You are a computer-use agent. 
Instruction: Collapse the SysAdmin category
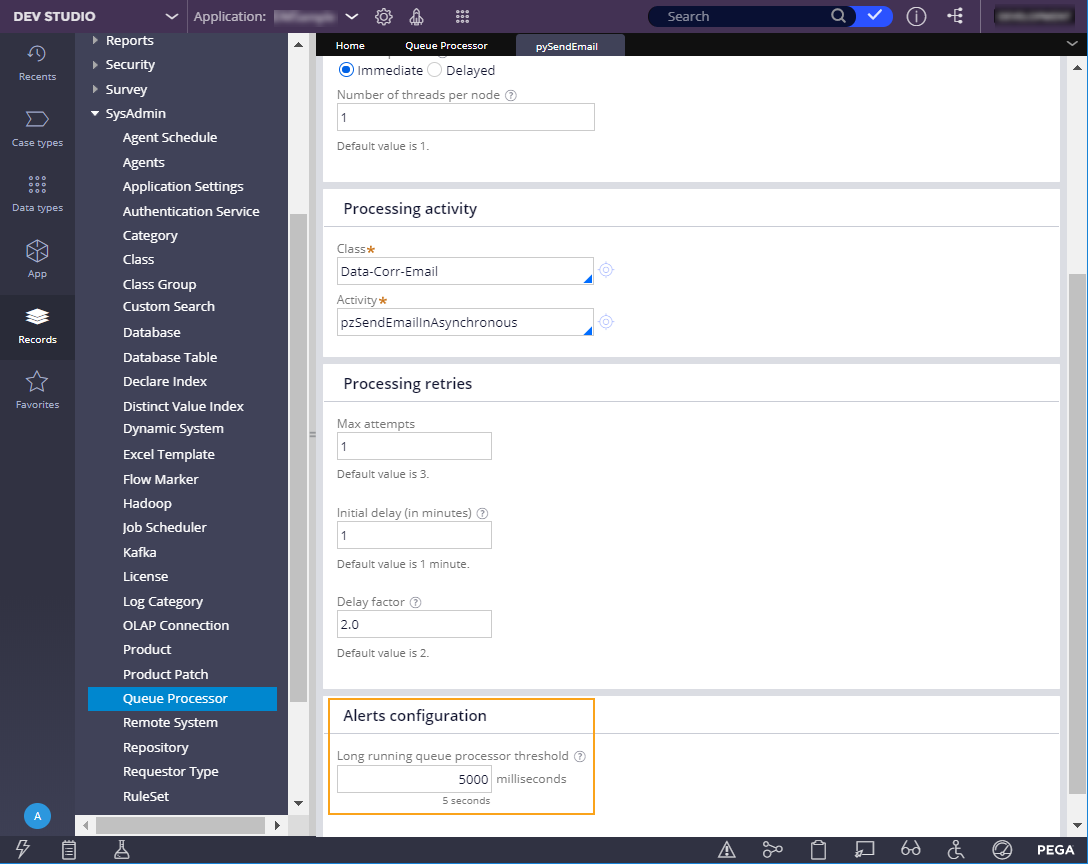95,113
